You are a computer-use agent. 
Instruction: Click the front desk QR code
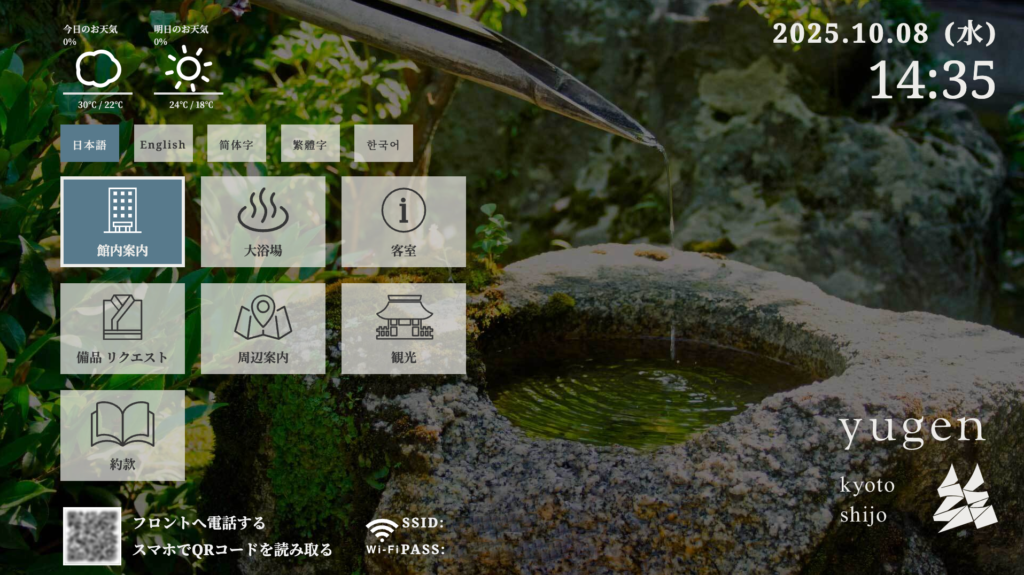pos(92,536)
